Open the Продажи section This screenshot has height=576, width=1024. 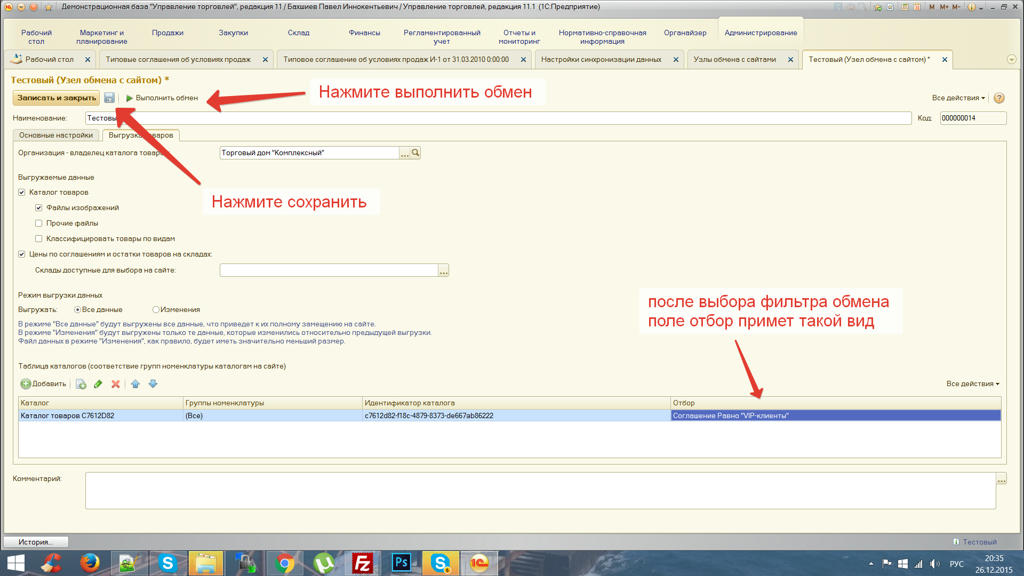[167, 33]
